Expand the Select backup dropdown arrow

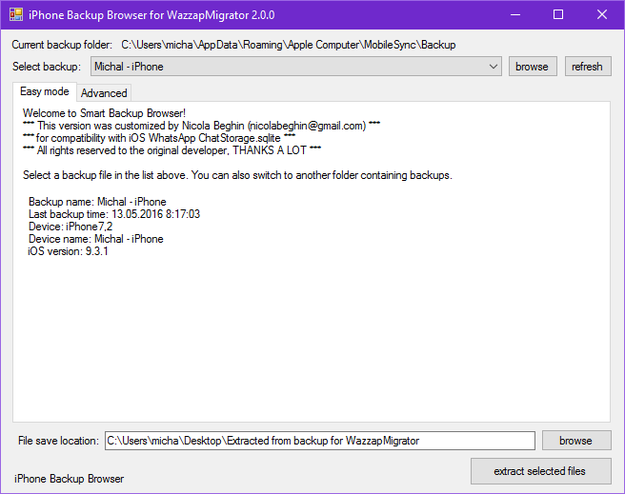pyautogui.click(x=494, y=67)
